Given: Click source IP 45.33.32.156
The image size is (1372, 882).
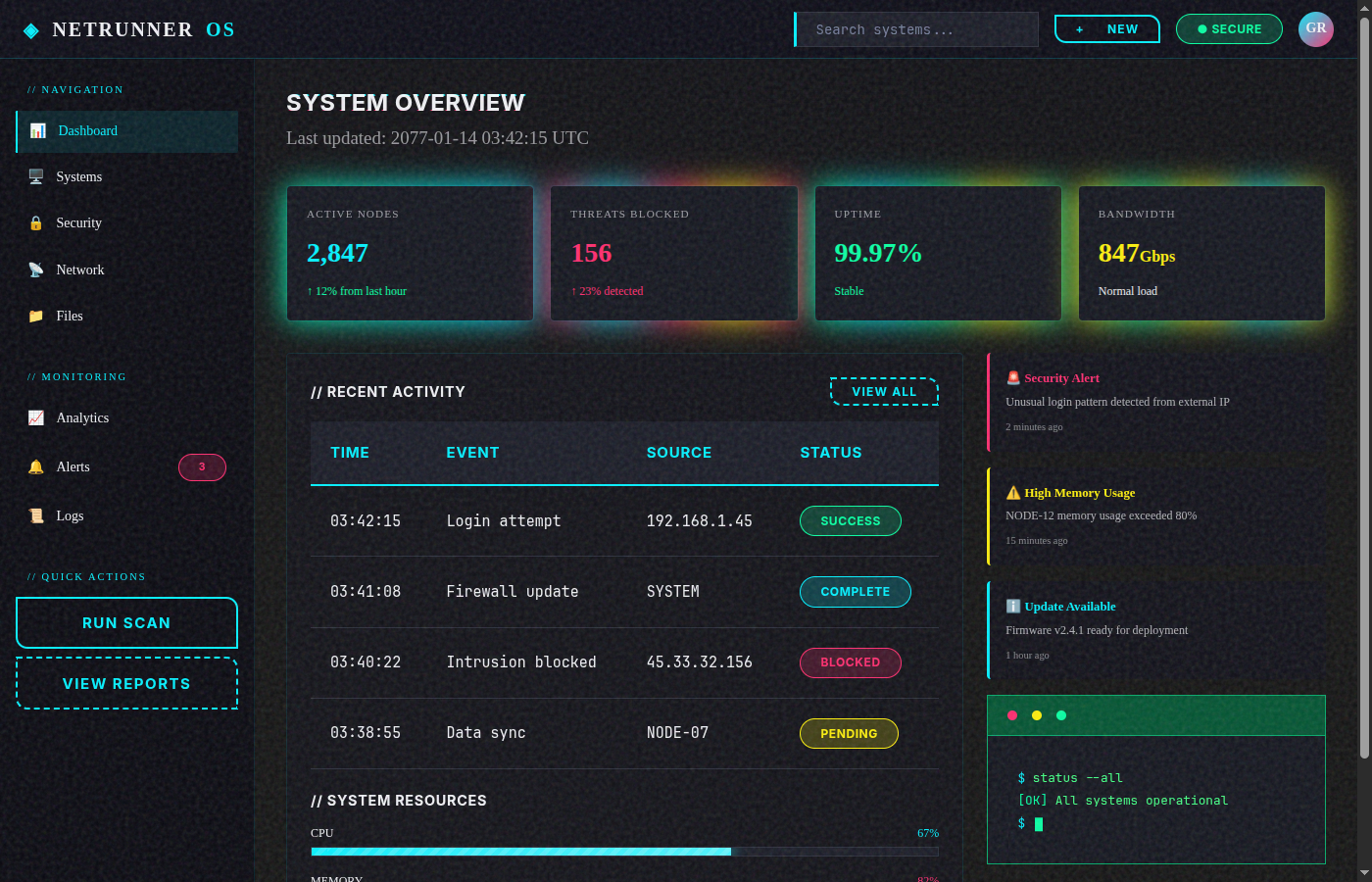Looking at the screenshot, I should coord(700,662).
